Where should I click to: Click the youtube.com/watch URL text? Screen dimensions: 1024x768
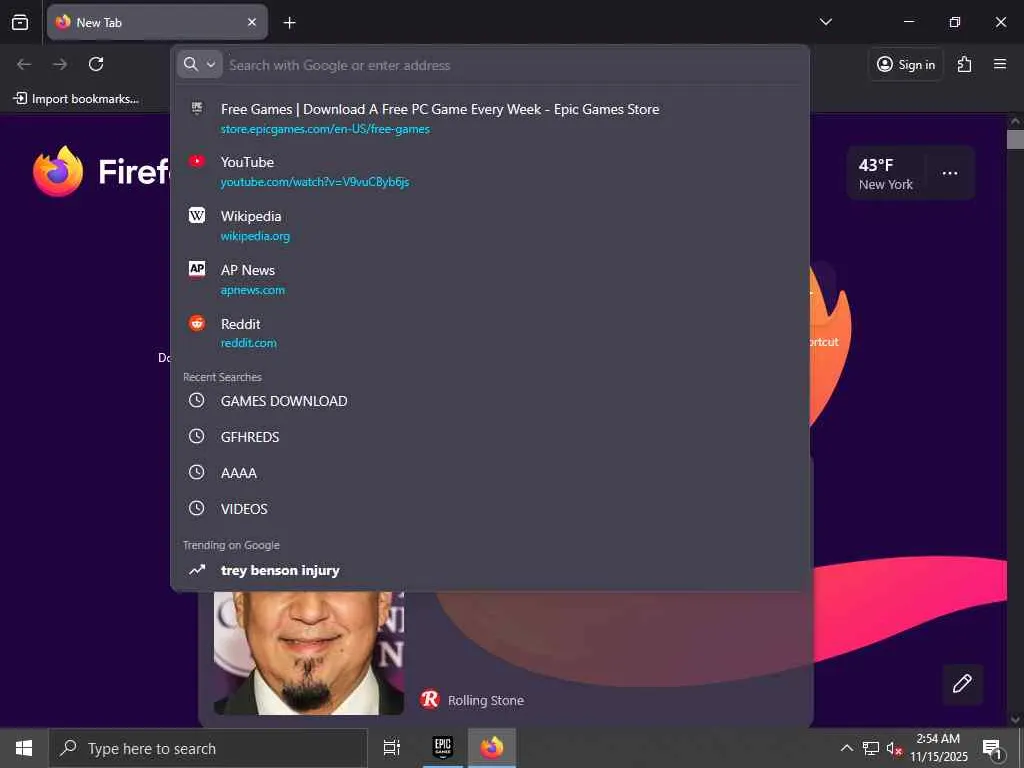(x=315, y=182)
